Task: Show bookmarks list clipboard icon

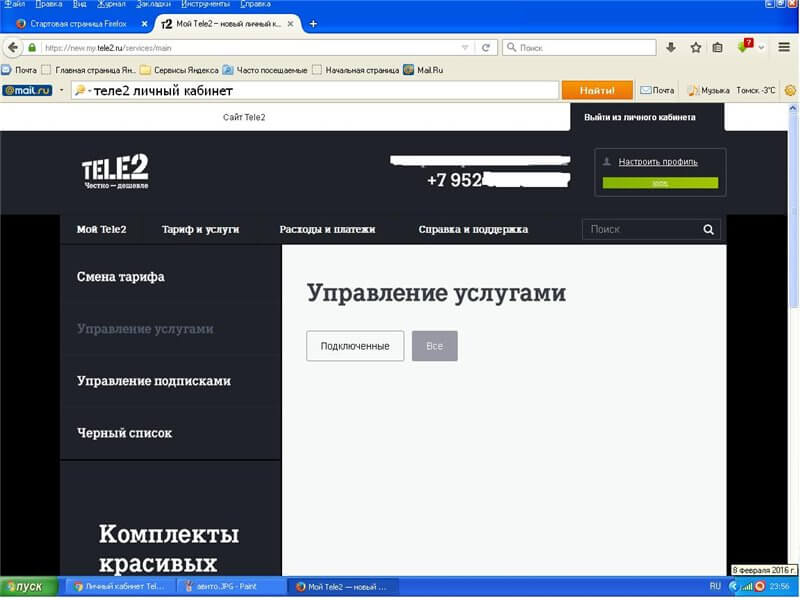Action: [717, 47]
